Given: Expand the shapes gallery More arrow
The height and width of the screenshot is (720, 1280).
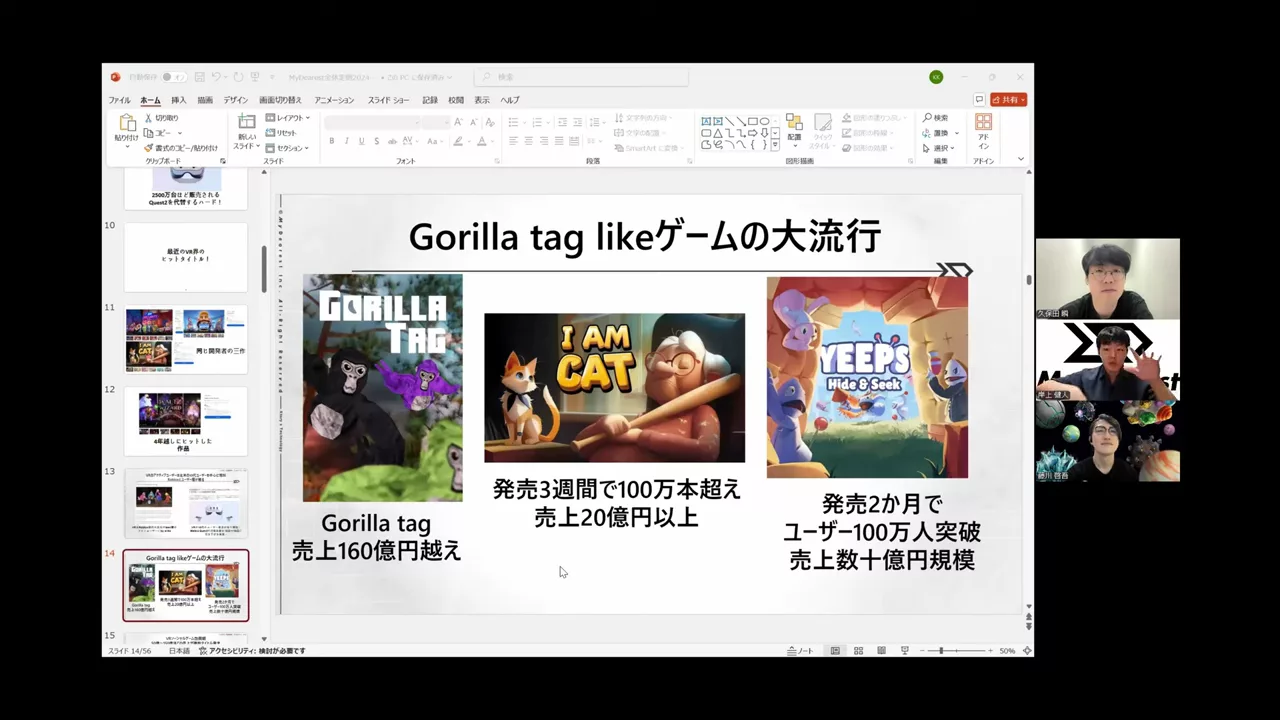Looking at the screenshot, I should (775, 145).
